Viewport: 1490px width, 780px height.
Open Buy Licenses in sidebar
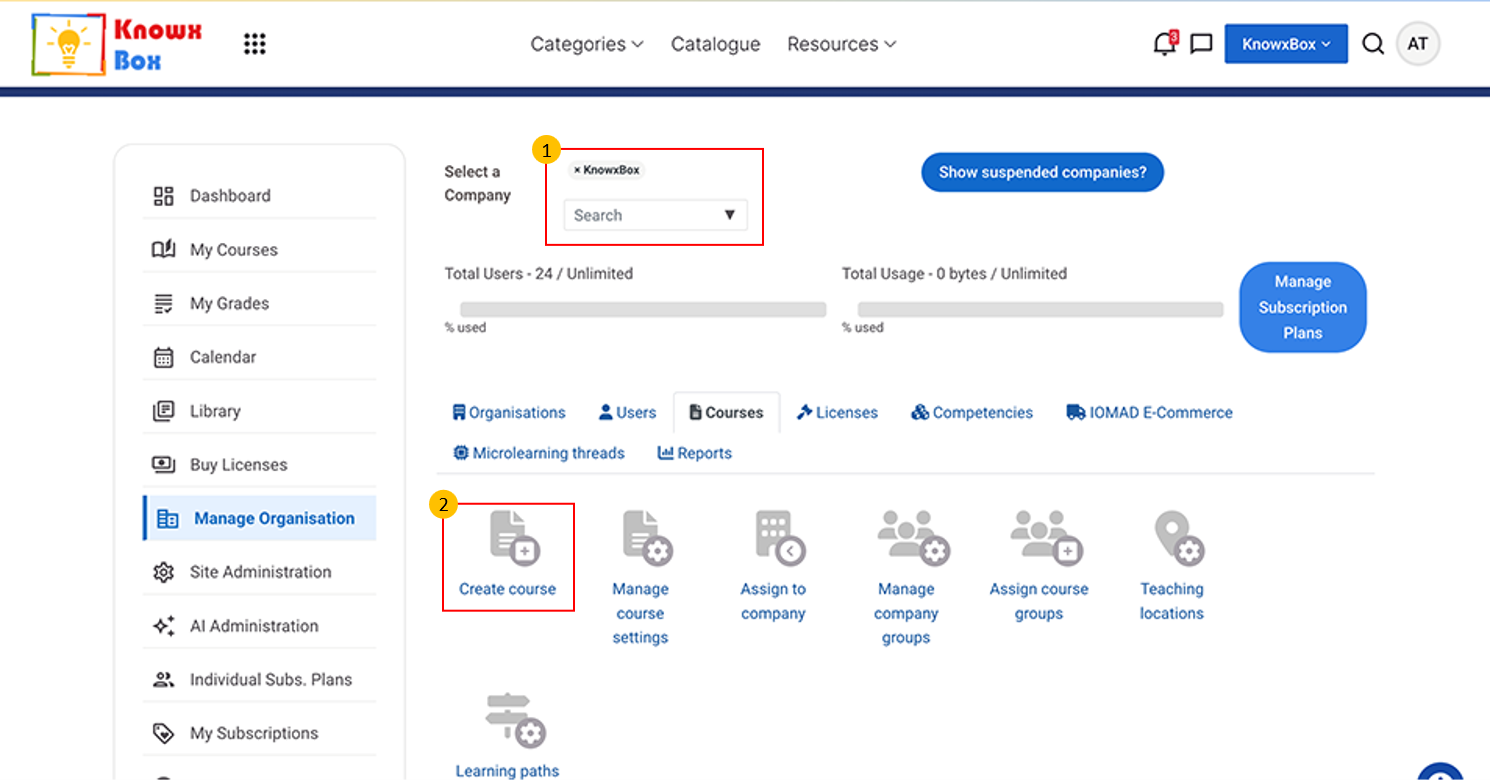tap(260, 465)
